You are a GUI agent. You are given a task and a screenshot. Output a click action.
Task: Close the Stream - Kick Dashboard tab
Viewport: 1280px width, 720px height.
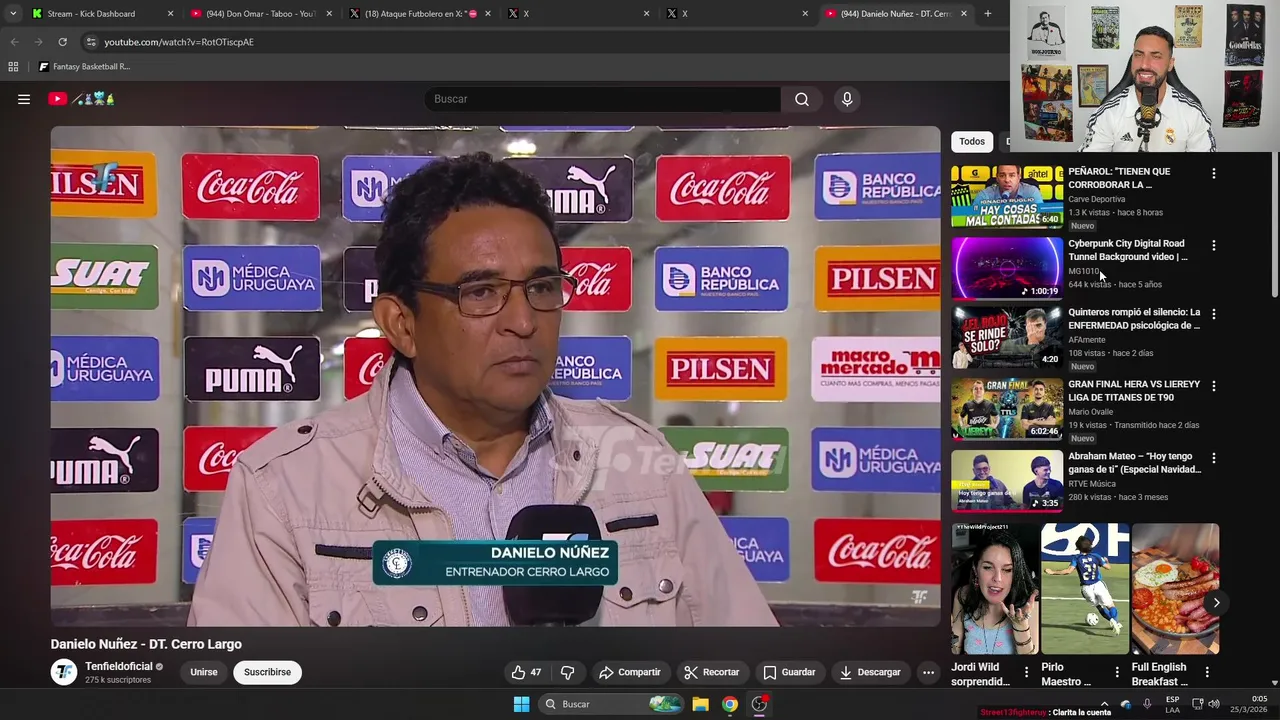pos(170,14)
